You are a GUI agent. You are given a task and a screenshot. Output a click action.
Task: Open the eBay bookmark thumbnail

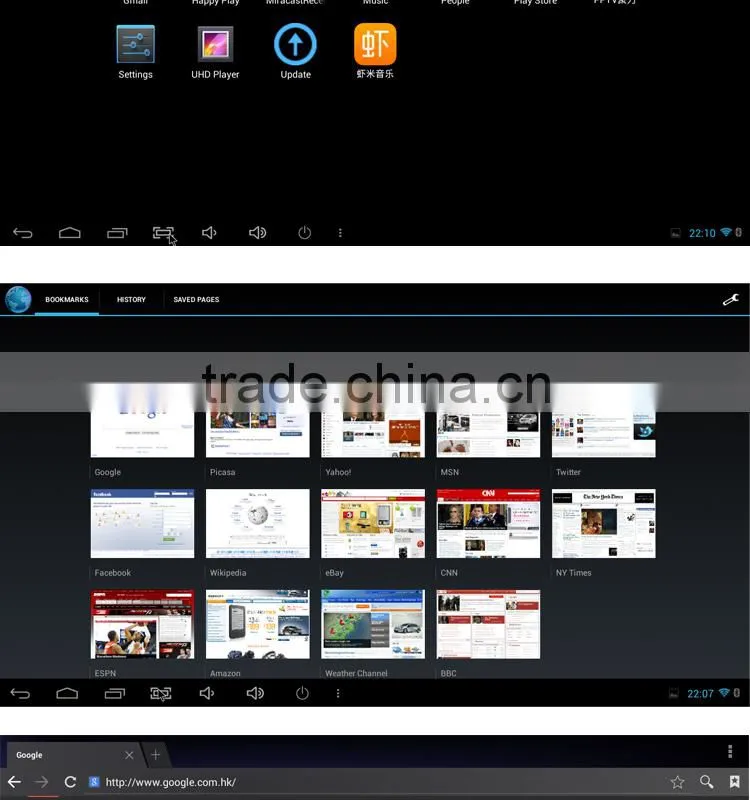tap(373, 523)
